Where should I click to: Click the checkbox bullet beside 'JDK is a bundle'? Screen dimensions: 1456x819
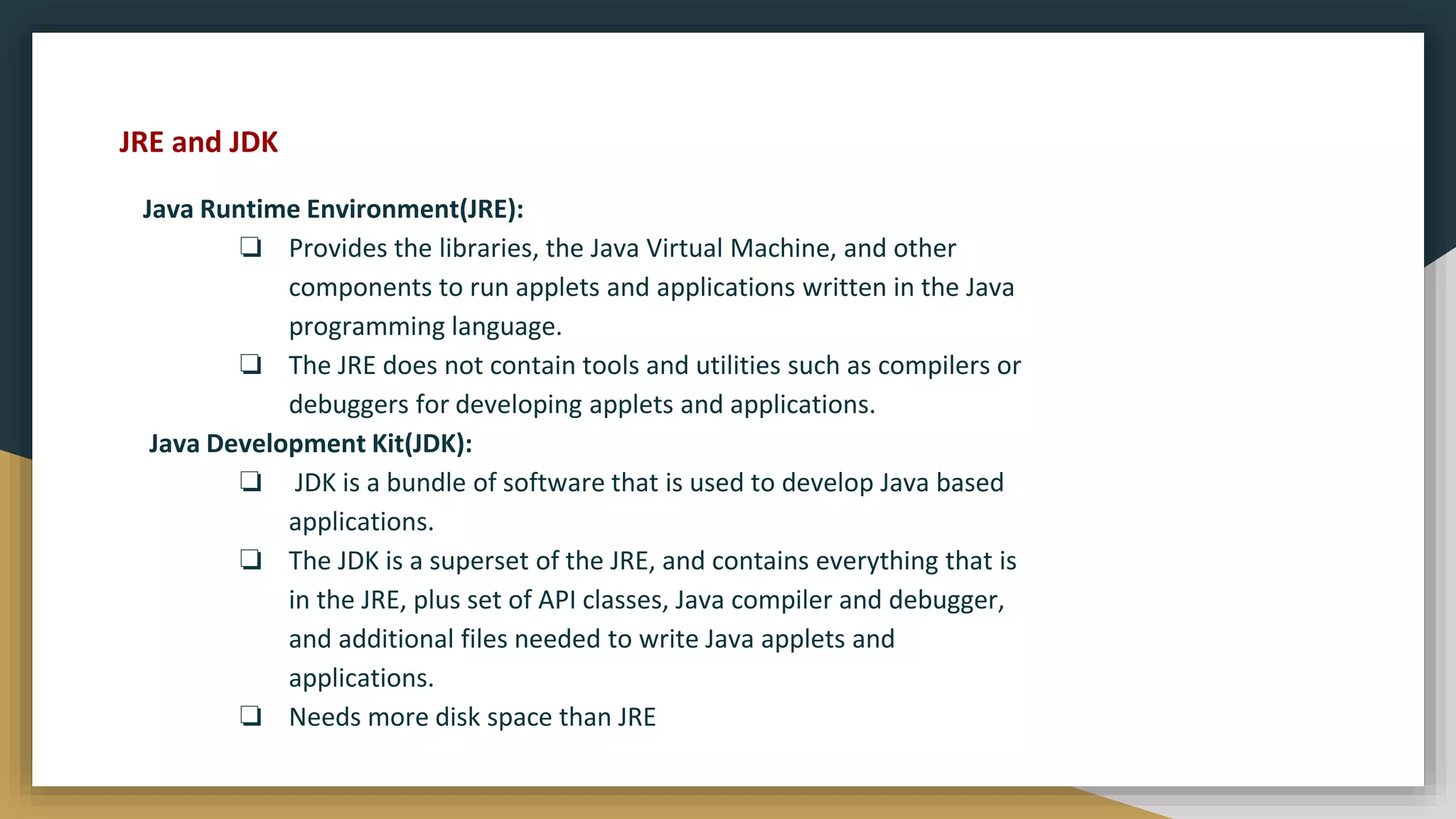[251, 482]
